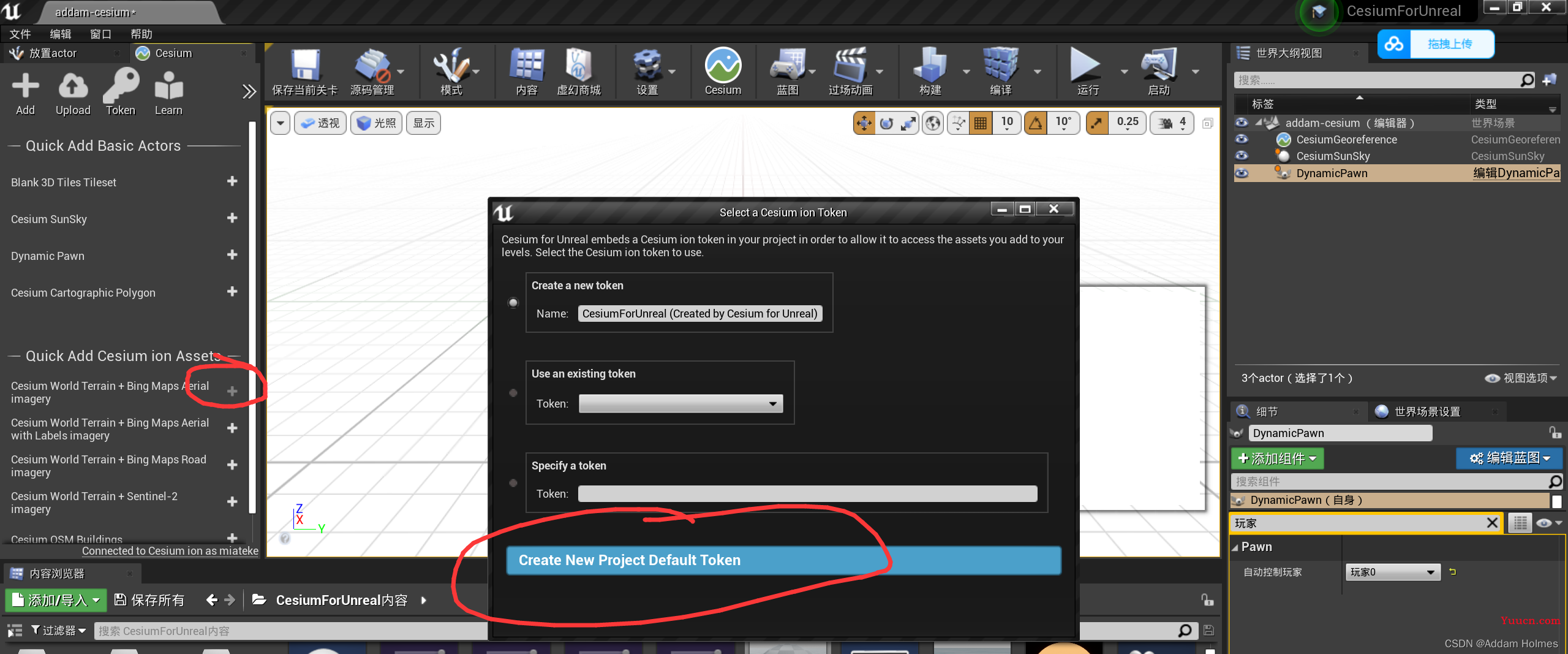The width and height of the screenshot is (1568, 654).
Task: Expand hidden Cesium toolbar items chevron
Action: click(249, 92)
